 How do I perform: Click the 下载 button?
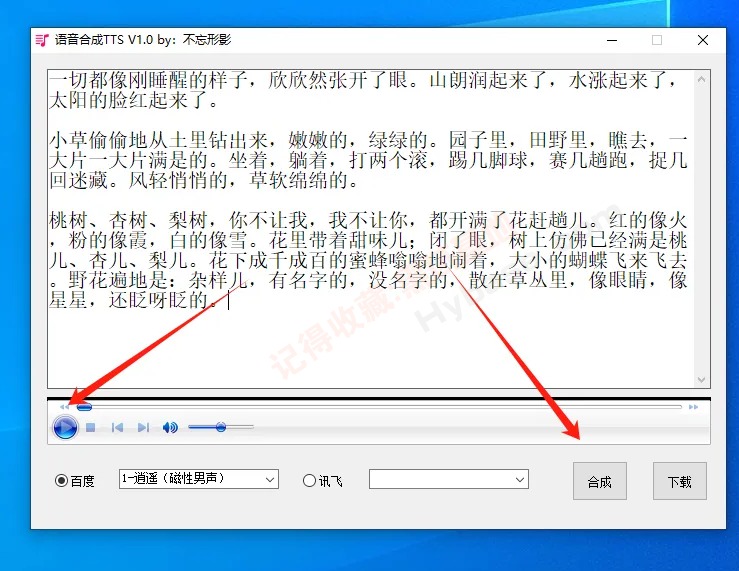pos(680,481)
